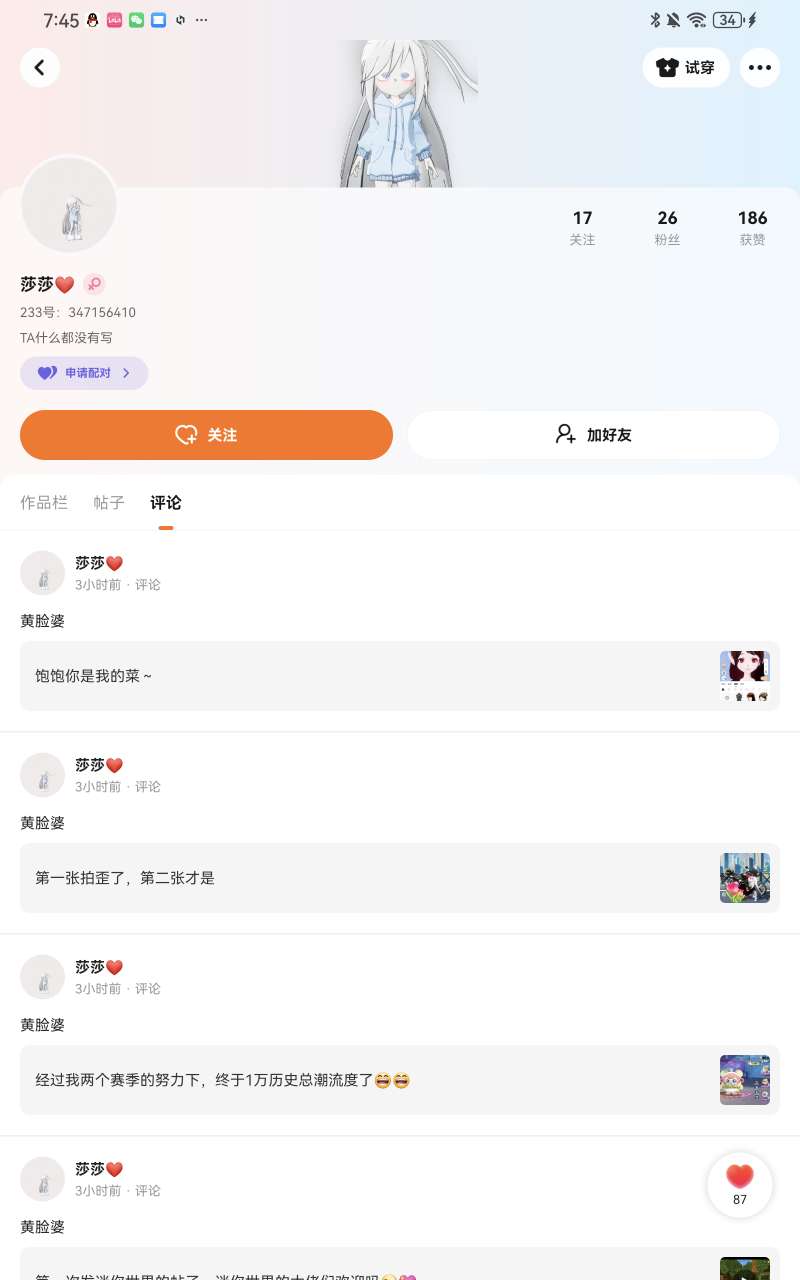This screenshot has height=1280, width=800.
Task: Tap the back arrow button
Action: tap(40, 68)
